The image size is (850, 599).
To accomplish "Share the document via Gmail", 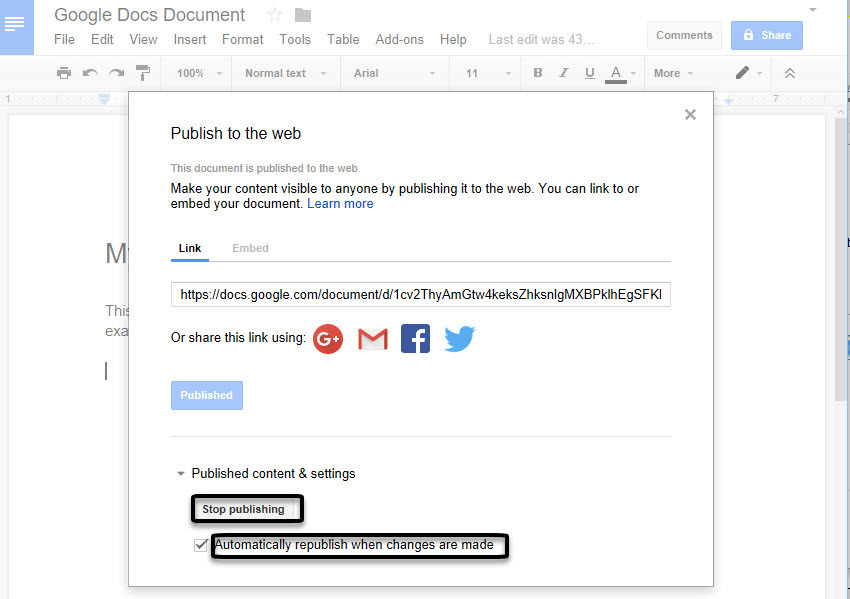I will point(372,339).
